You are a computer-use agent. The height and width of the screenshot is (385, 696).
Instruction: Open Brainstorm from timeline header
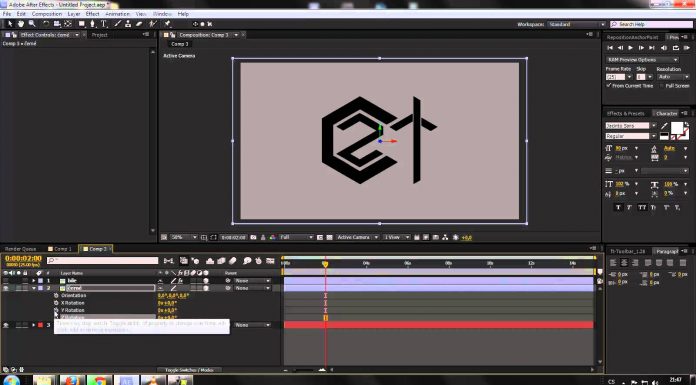coord(247,261)
